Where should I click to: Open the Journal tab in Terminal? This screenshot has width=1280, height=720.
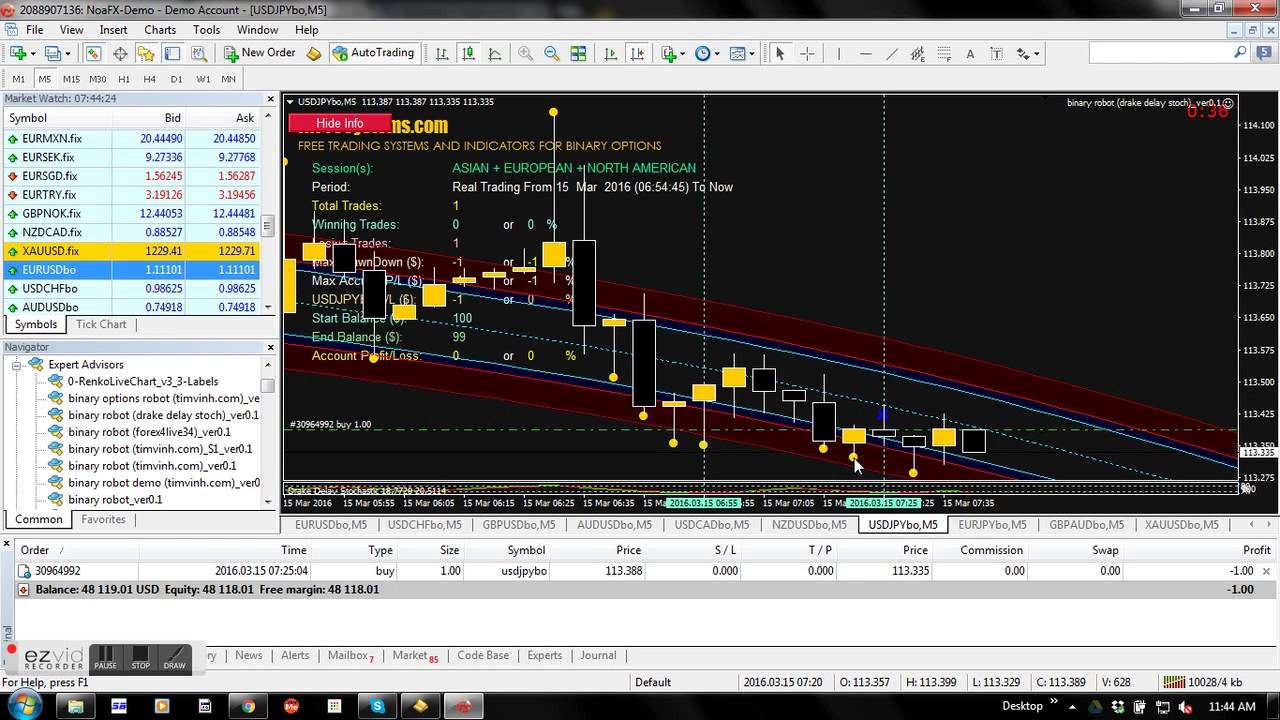[598, 656]
